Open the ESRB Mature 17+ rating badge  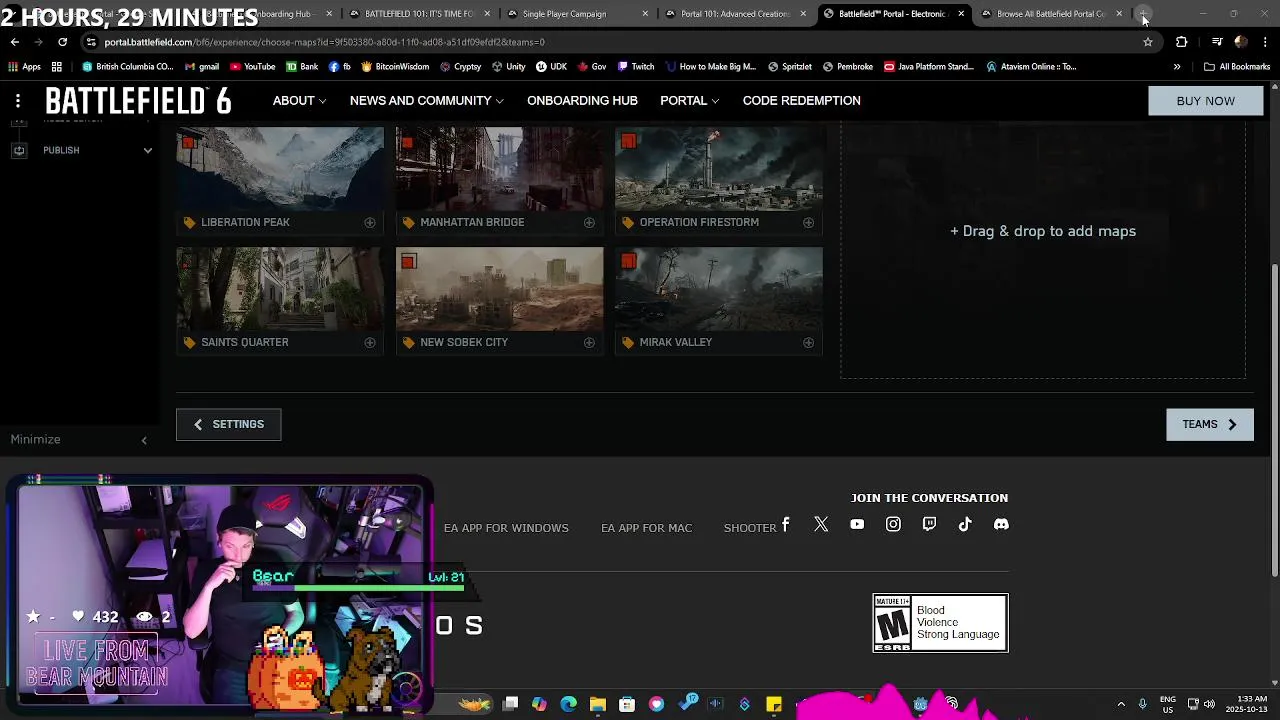tap(941, 623)
